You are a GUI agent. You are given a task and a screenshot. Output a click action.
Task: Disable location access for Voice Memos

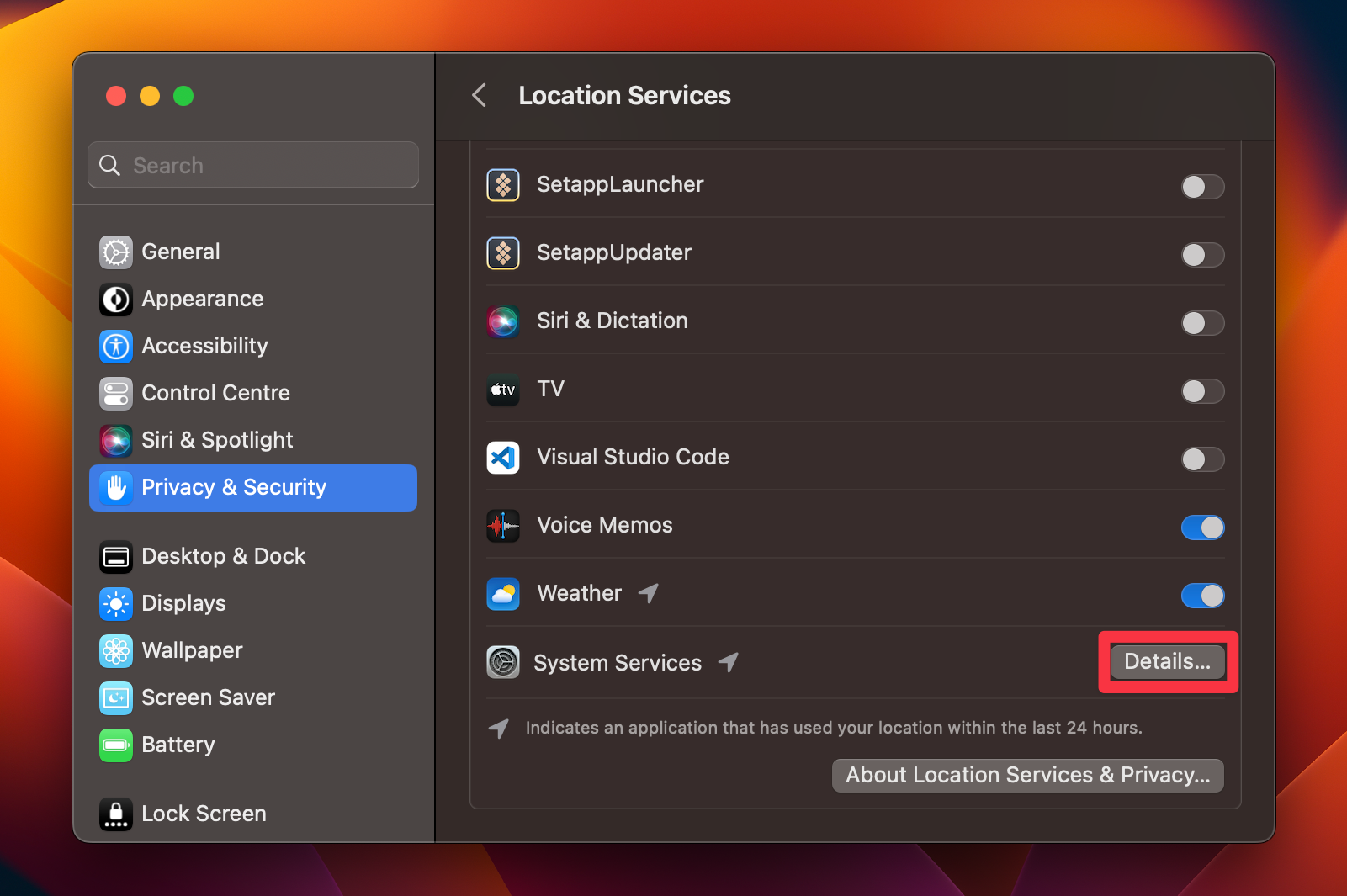click(1202, 528)
